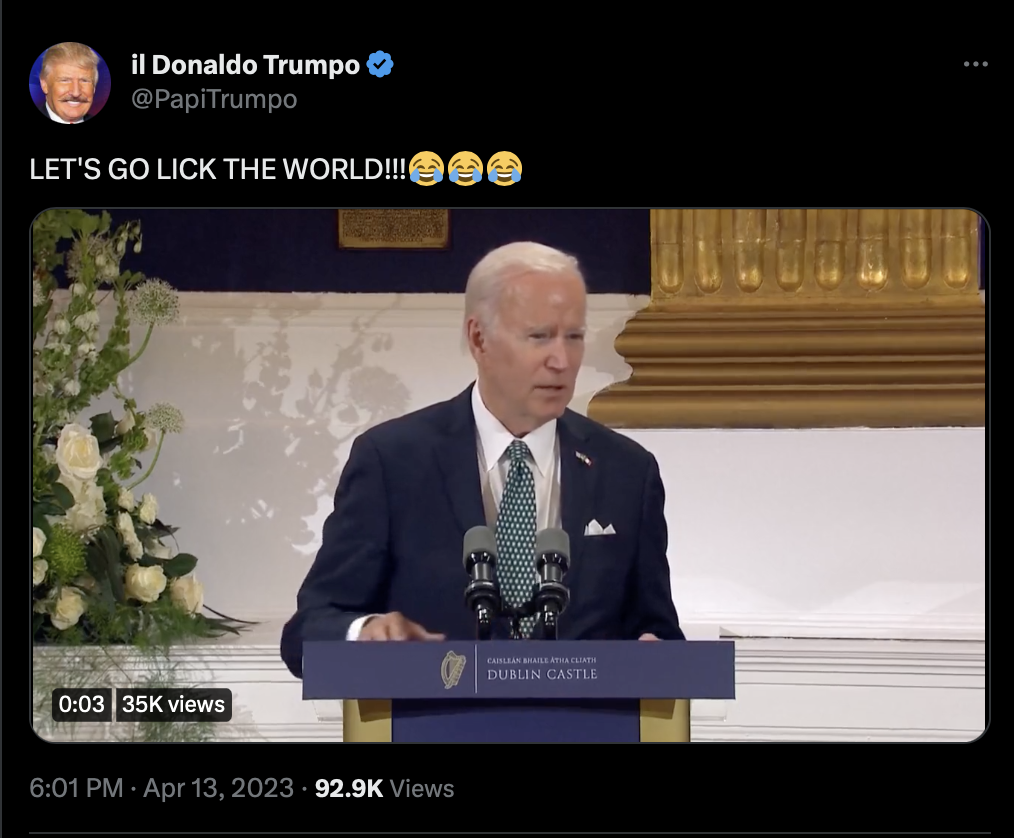Open the tweet's three-dot more options menu
This screenshot has height=838, width=1014.
[975, 64]
